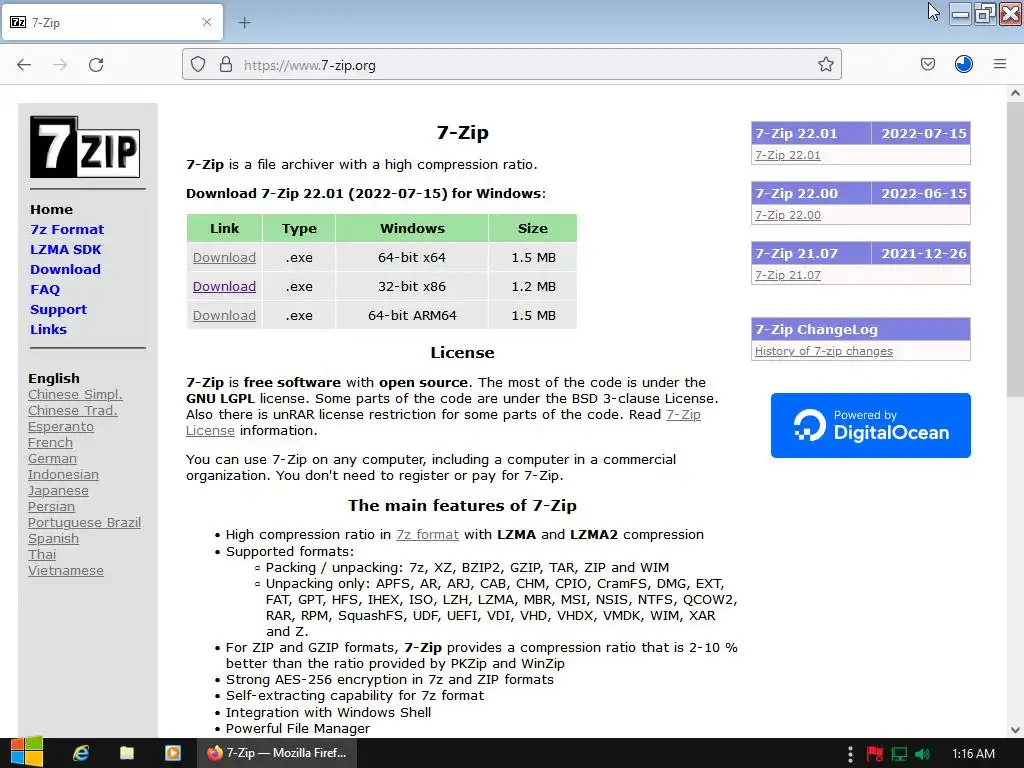This screenshot has width=1024, height=768.
Task: Open Support sidebar link
Action: coord(58,310)
